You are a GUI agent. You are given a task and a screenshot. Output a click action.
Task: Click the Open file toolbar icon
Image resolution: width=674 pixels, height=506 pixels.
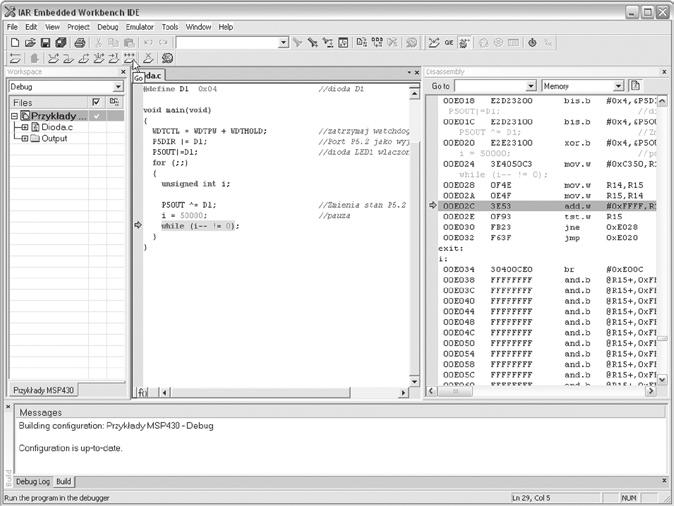point(30,43)
